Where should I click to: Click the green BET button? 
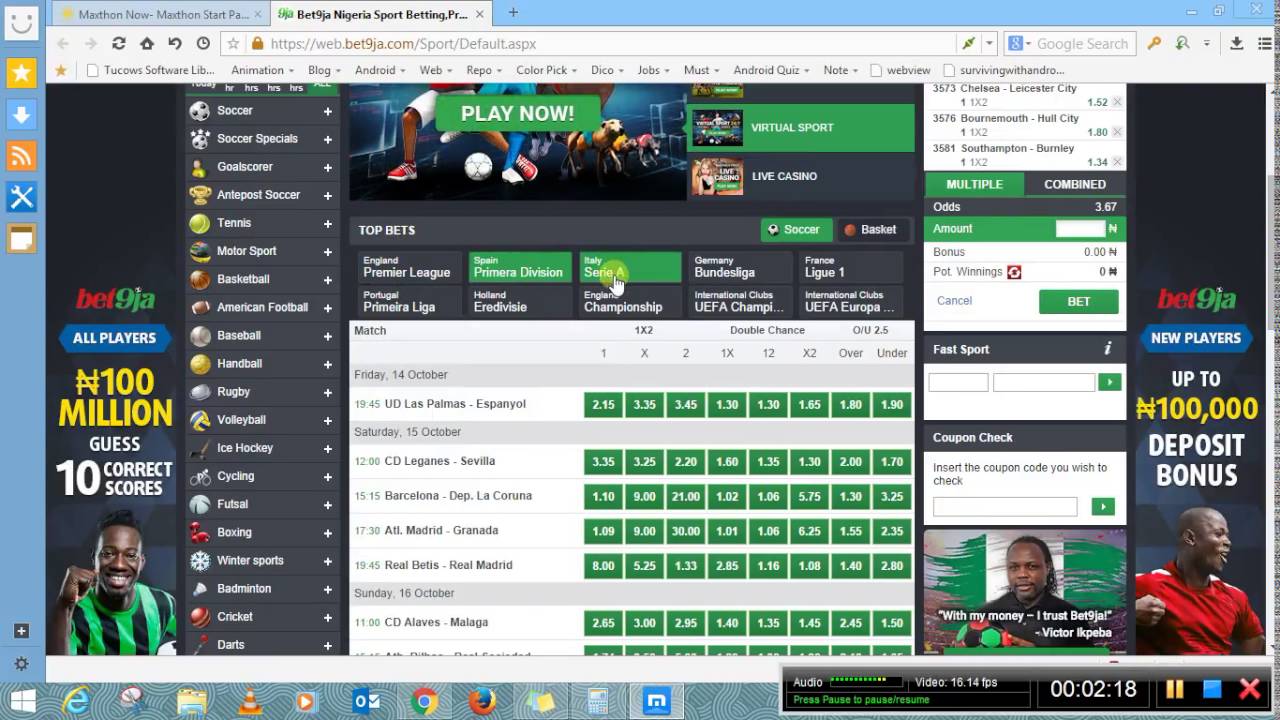click(x=1079, y=301)
